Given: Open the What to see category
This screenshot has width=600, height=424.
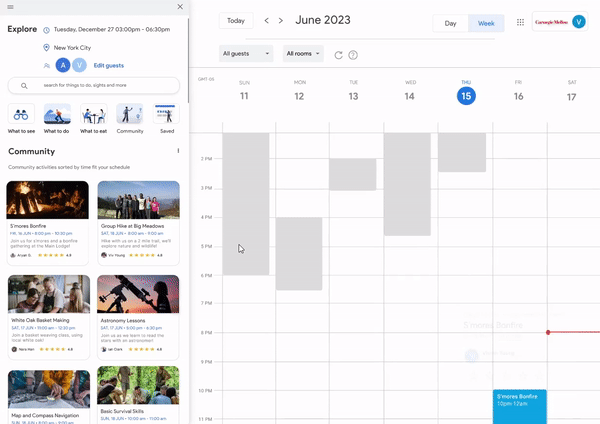Looking at the screenshot, I should (x=21, y=118).
